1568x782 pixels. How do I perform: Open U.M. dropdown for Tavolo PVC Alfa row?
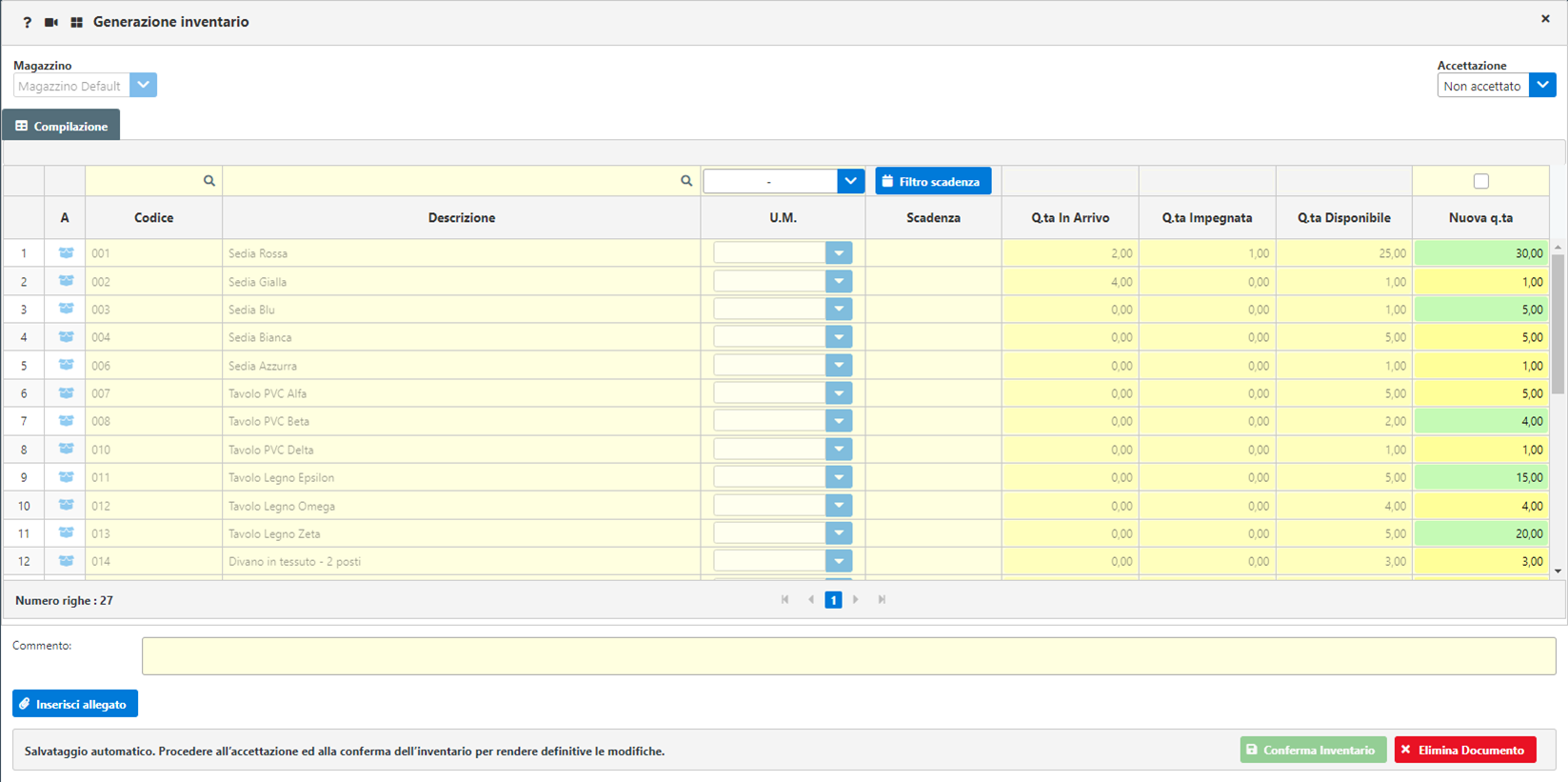pos(839,392)
